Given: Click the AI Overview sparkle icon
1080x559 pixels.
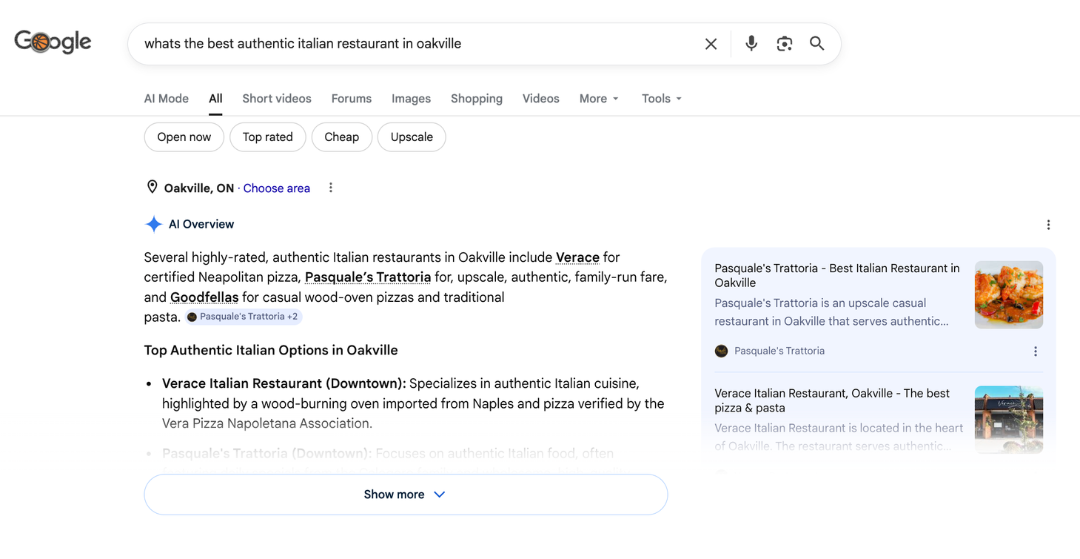Looking at the screenshot, I should (154, 224).
